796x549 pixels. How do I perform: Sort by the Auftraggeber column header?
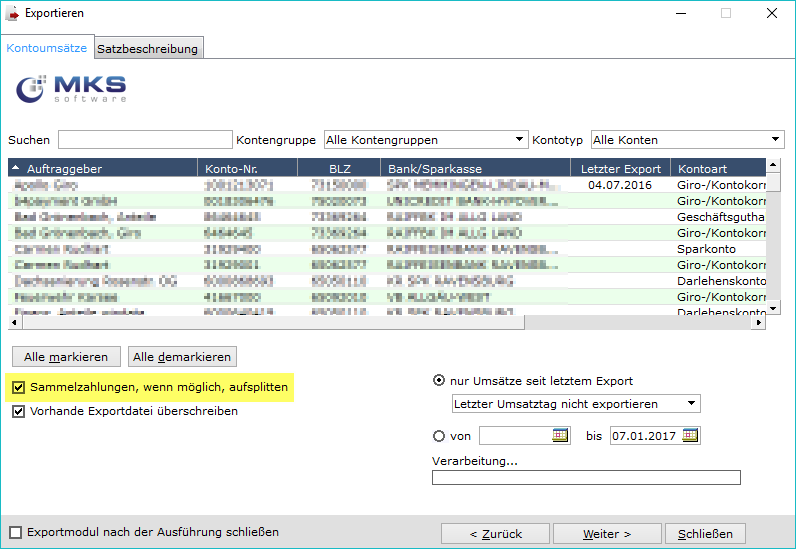[x=103, y=169]
